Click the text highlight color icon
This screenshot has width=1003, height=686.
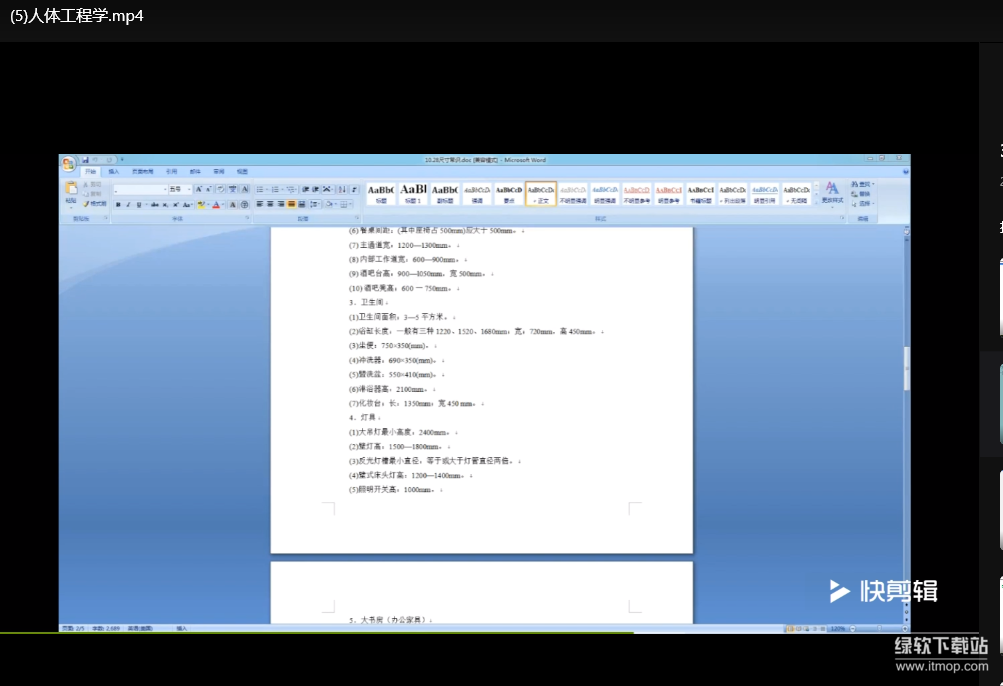point(201,204)
